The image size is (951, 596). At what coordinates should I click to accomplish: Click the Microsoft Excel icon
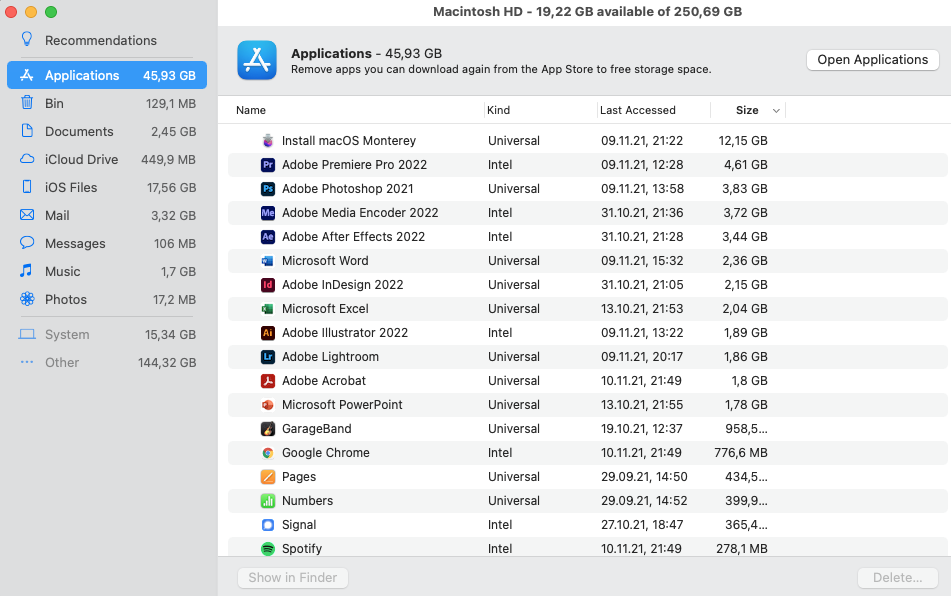267,309
